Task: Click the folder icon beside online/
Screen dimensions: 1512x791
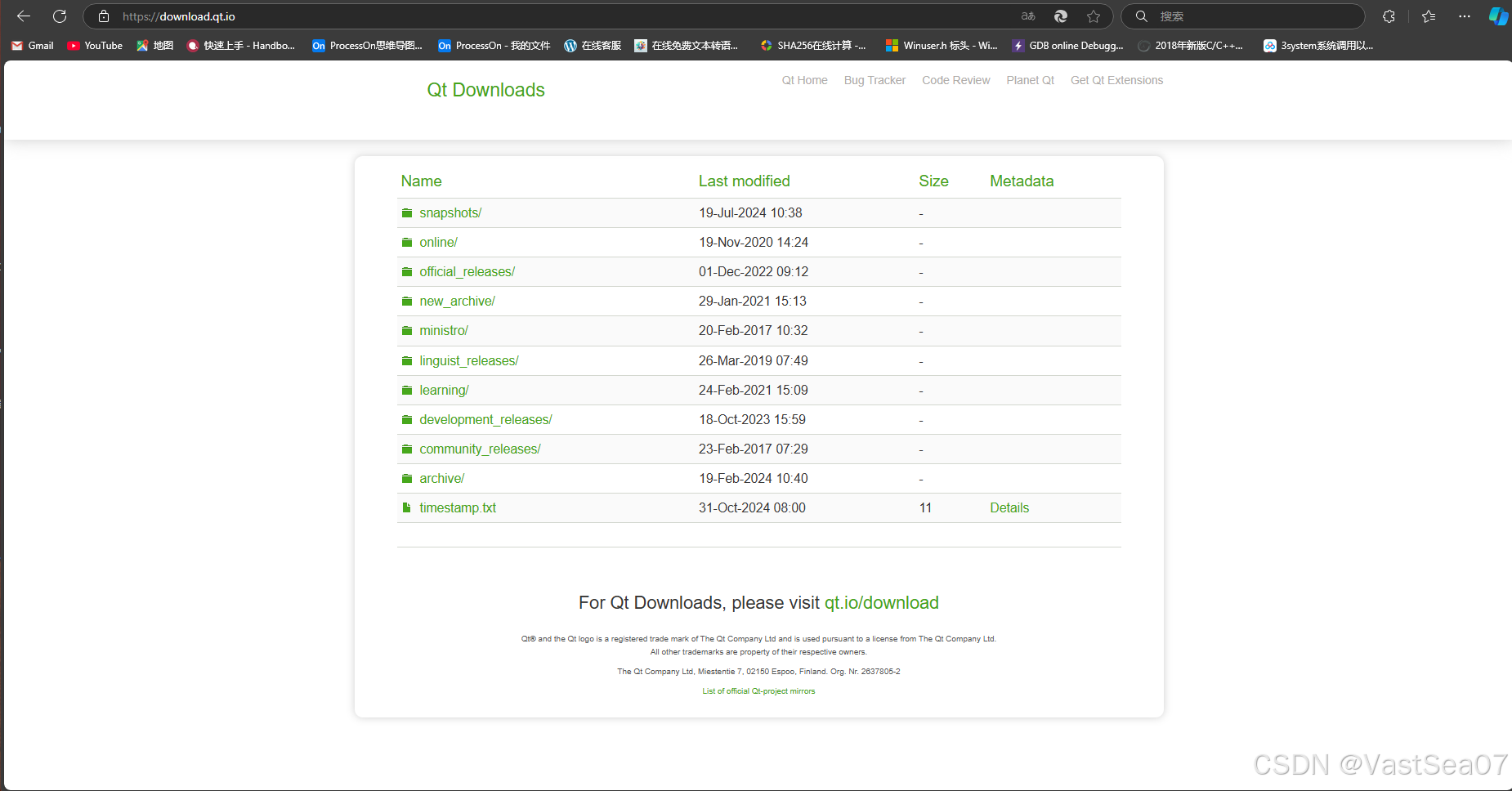Action: click(x=407, y=242)
